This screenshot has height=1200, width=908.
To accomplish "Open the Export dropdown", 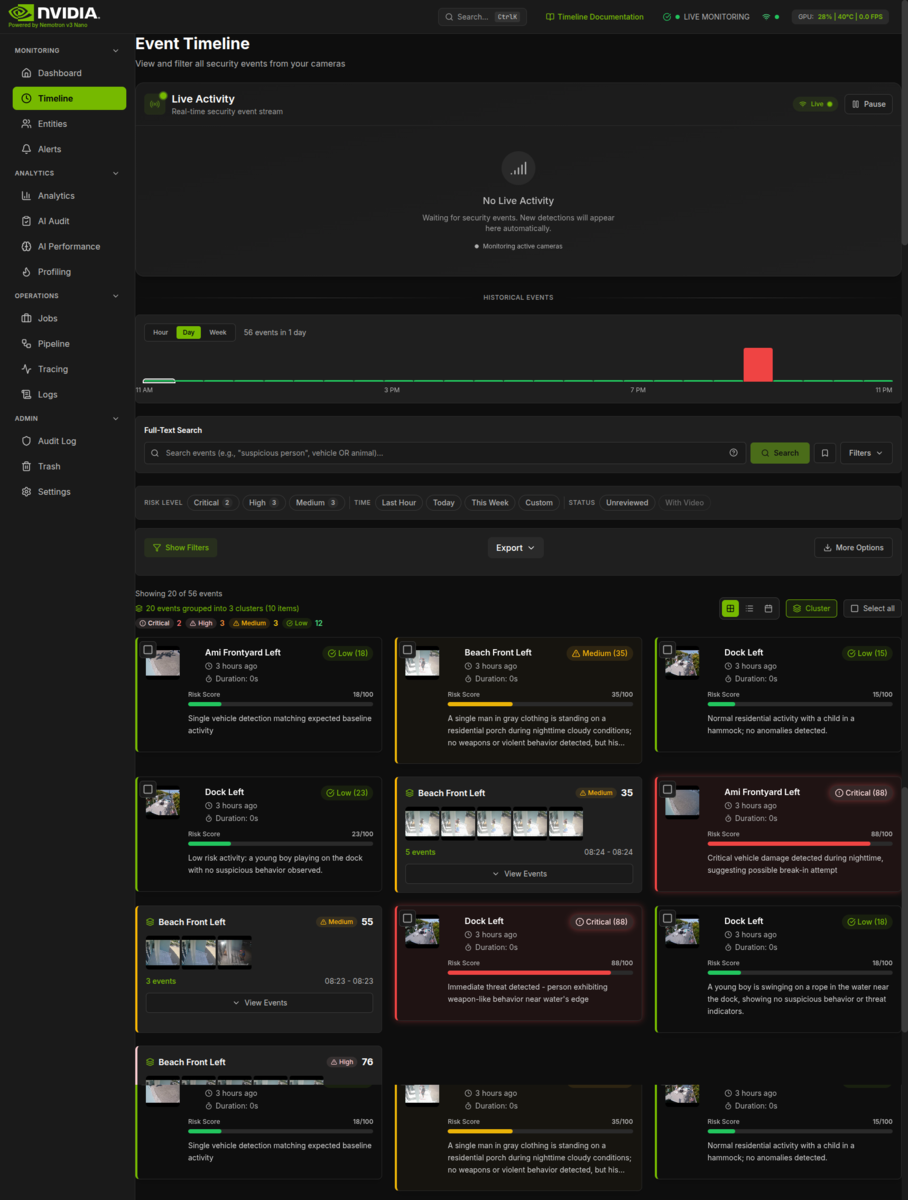I will (515, 547).
